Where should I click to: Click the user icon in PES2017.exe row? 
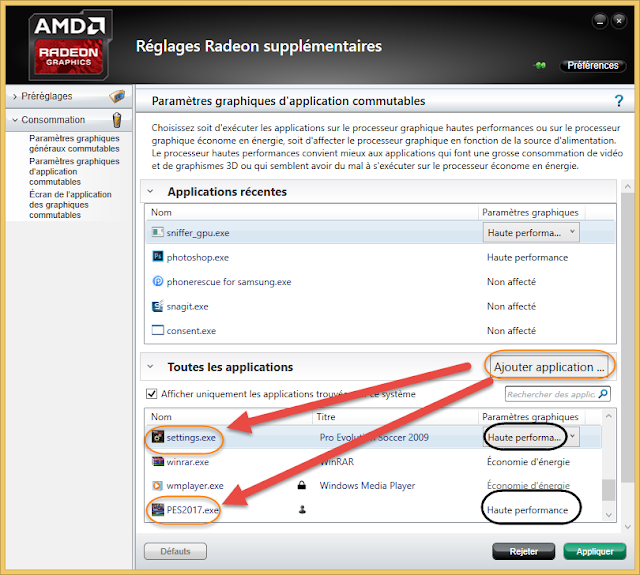tap(302, 509)
